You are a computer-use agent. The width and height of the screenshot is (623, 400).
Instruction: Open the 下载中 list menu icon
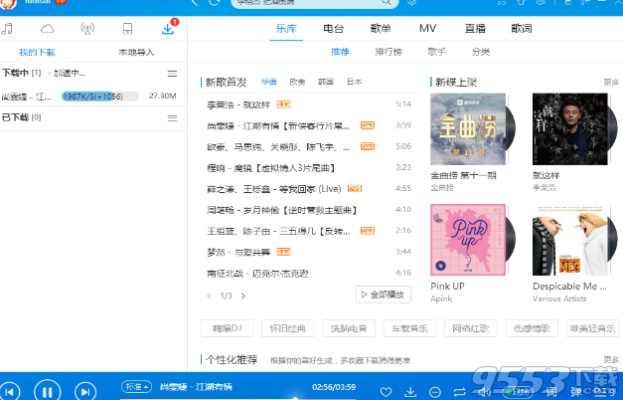click(x=172, y=74)
